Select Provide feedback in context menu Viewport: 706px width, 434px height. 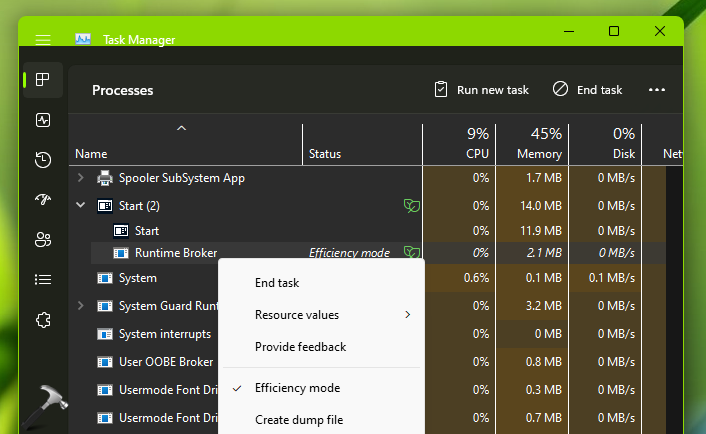coord(300,347)
